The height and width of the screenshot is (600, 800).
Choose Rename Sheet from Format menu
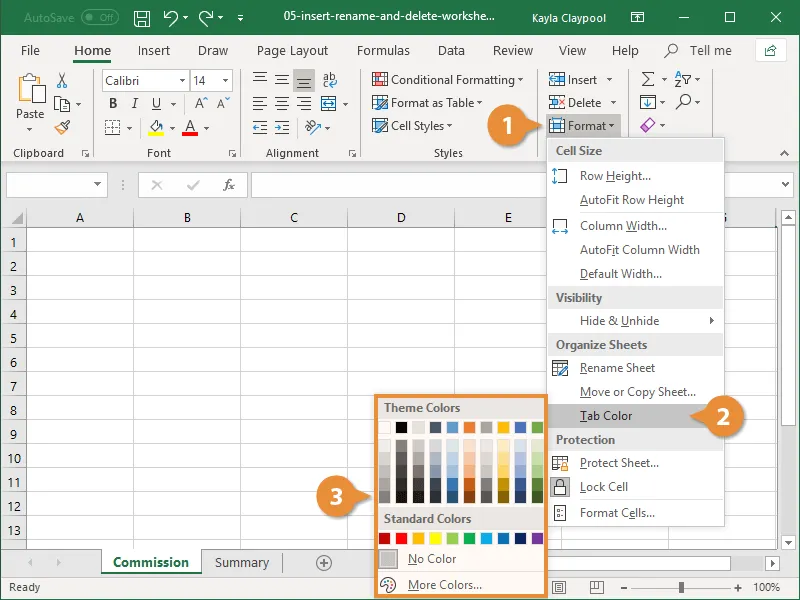635,368
